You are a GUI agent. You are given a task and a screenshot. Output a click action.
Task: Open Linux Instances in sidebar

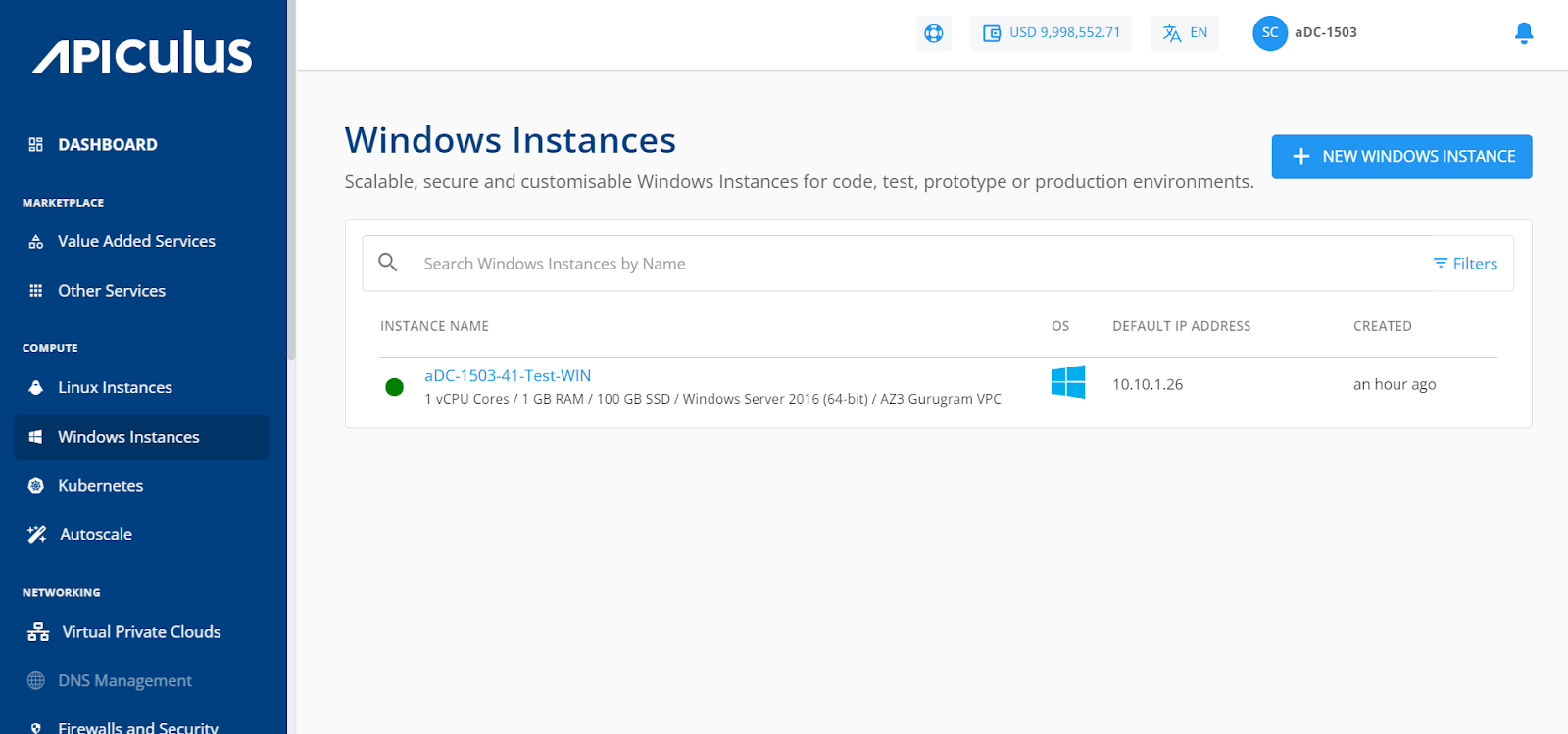point(115,388)
